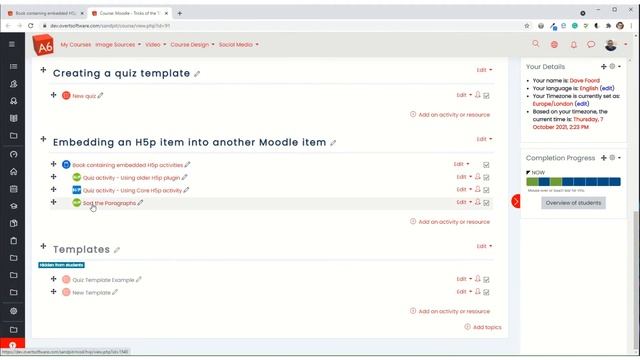The image size is (640, 360).
Task: Open Edit dropdown for Creating a quiz template section
Action: 484,70
